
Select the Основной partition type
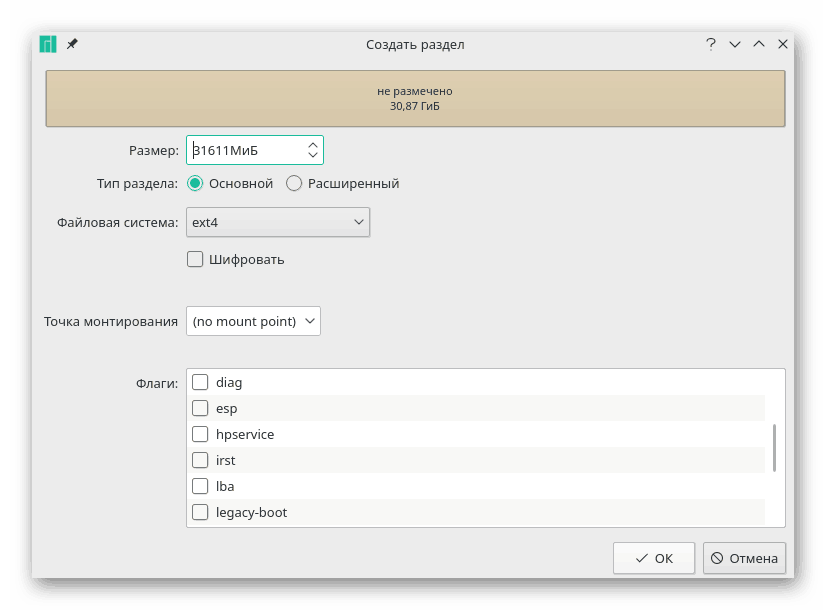click(195, 183)
